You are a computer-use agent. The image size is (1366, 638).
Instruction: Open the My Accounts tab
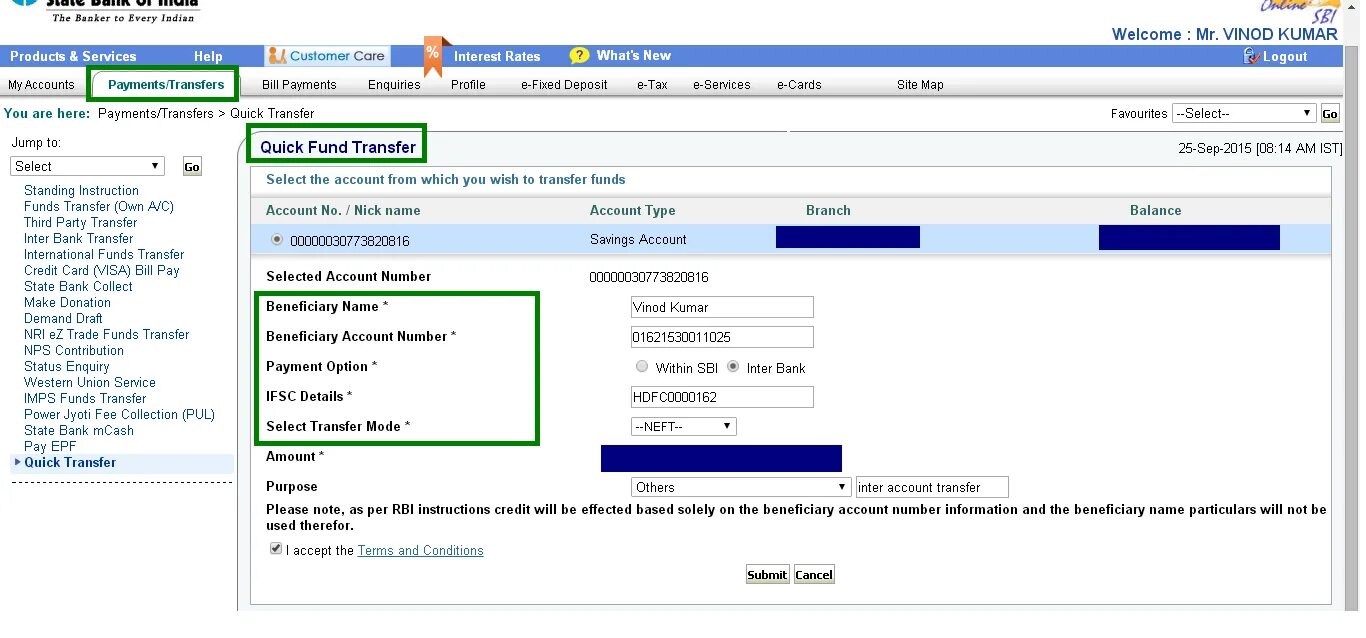pos(42,85)
